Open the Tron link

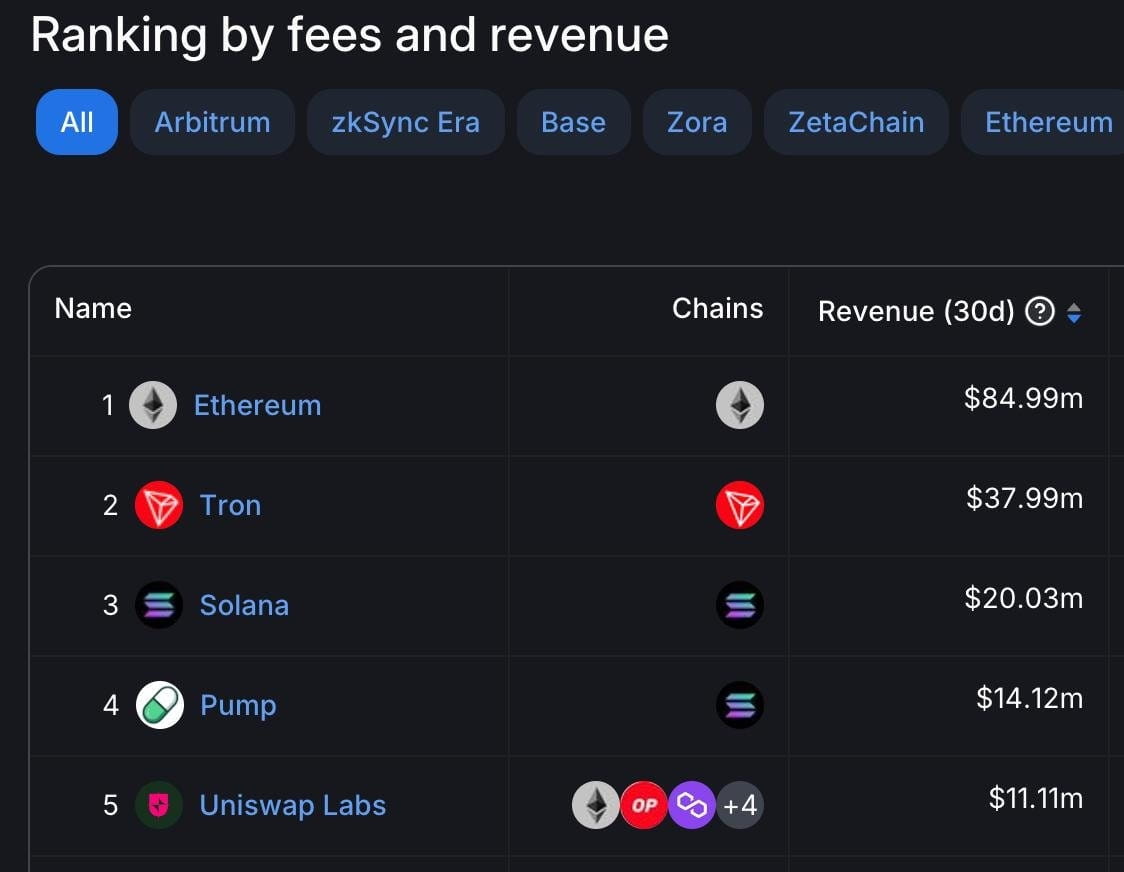coord(231,505)
